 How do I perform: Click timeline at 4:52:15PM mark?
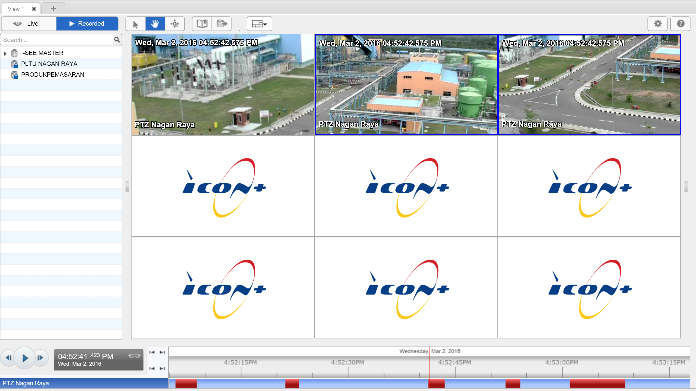tap(240, 363)
